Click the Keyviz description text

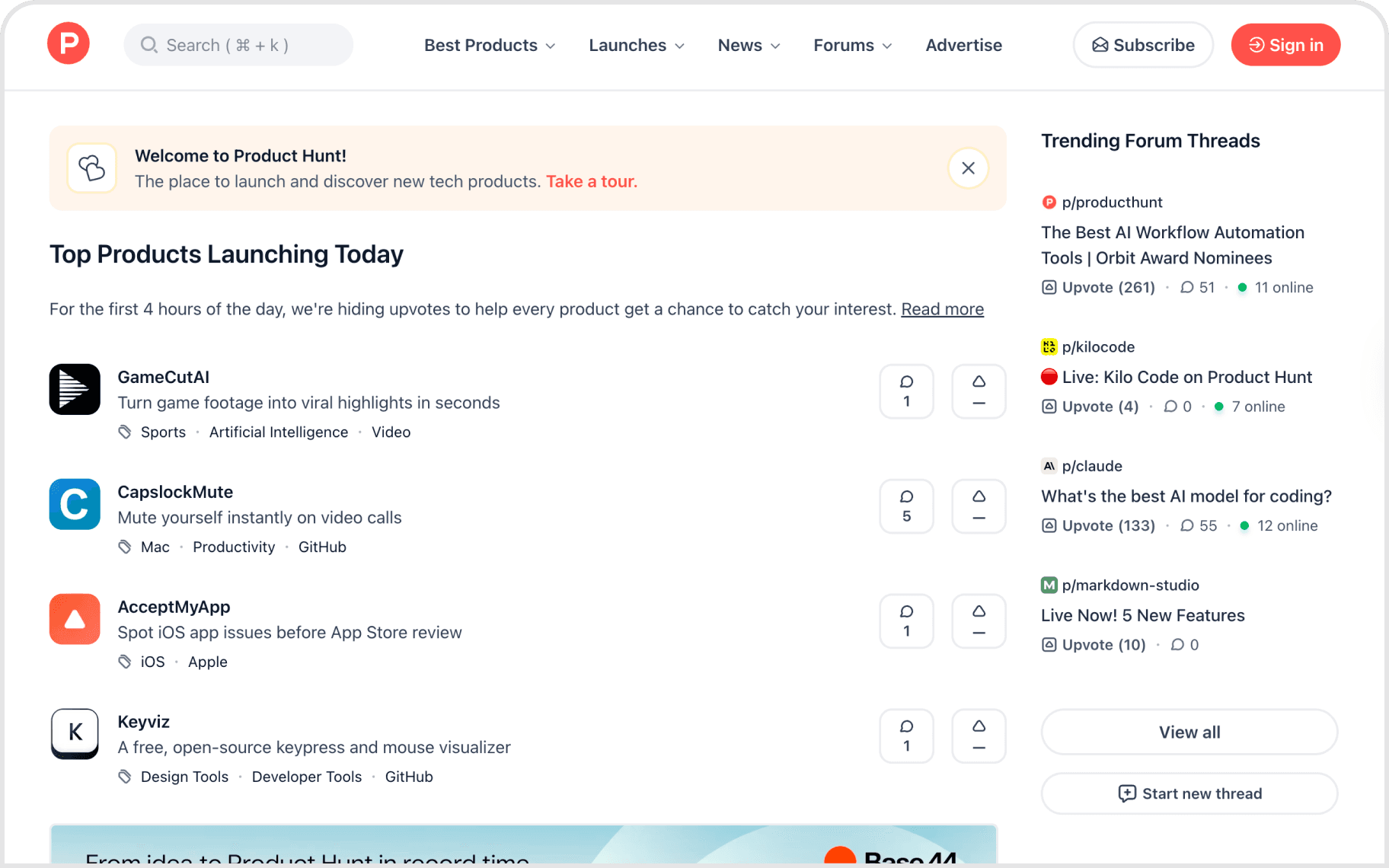tap(314, 748)
